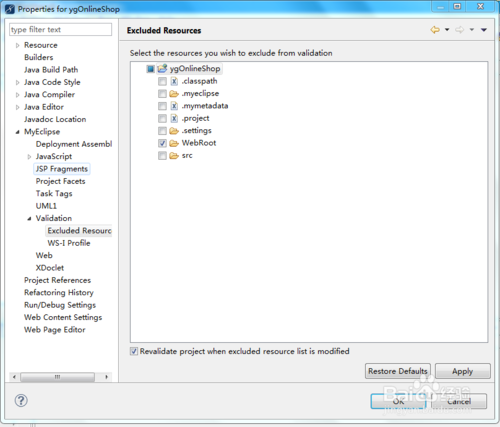The height and width of the screenshot is (427, 500).
Task: Click the Apply button
Action: (x=463, y=371)
